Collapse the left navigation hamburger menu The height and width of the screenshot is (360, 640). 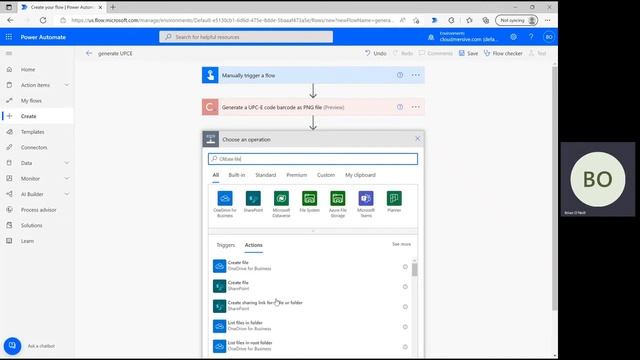click(x=9, y=53)
